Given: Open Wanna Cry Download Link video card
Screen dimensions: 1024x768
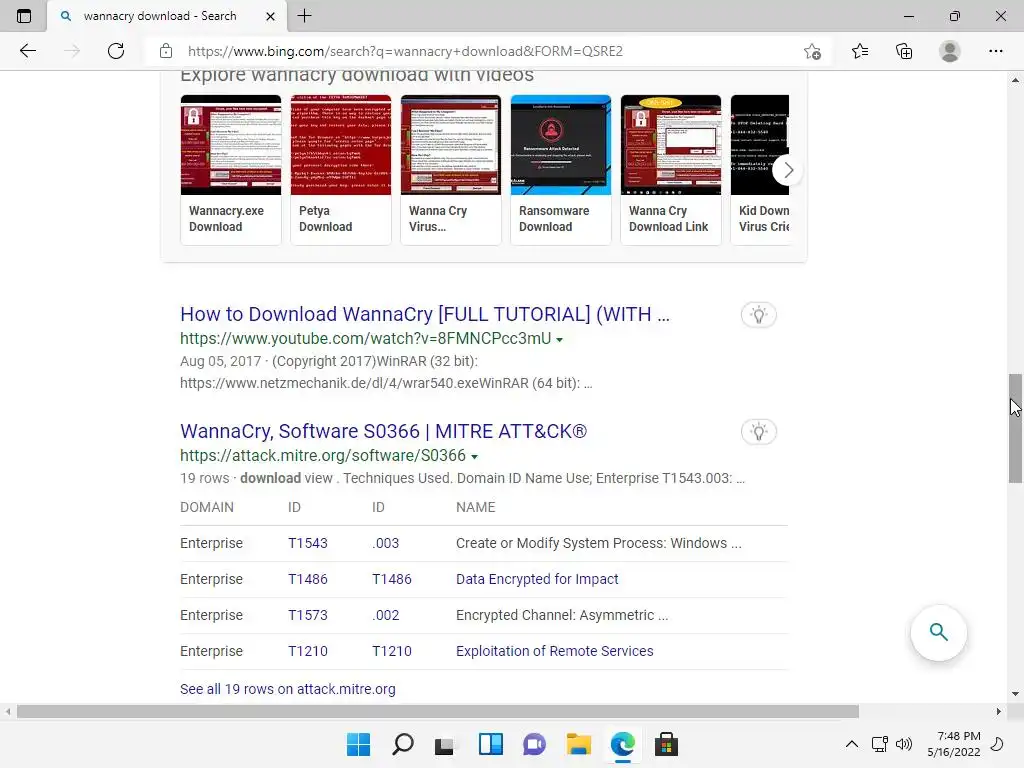Looking at the screenshot, I should (x=671, y=170).
